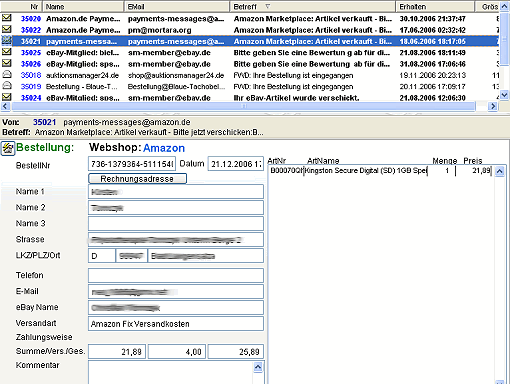Click the Datum input field
The height and width of the screenshot is (384, 510).
(236, 164)
